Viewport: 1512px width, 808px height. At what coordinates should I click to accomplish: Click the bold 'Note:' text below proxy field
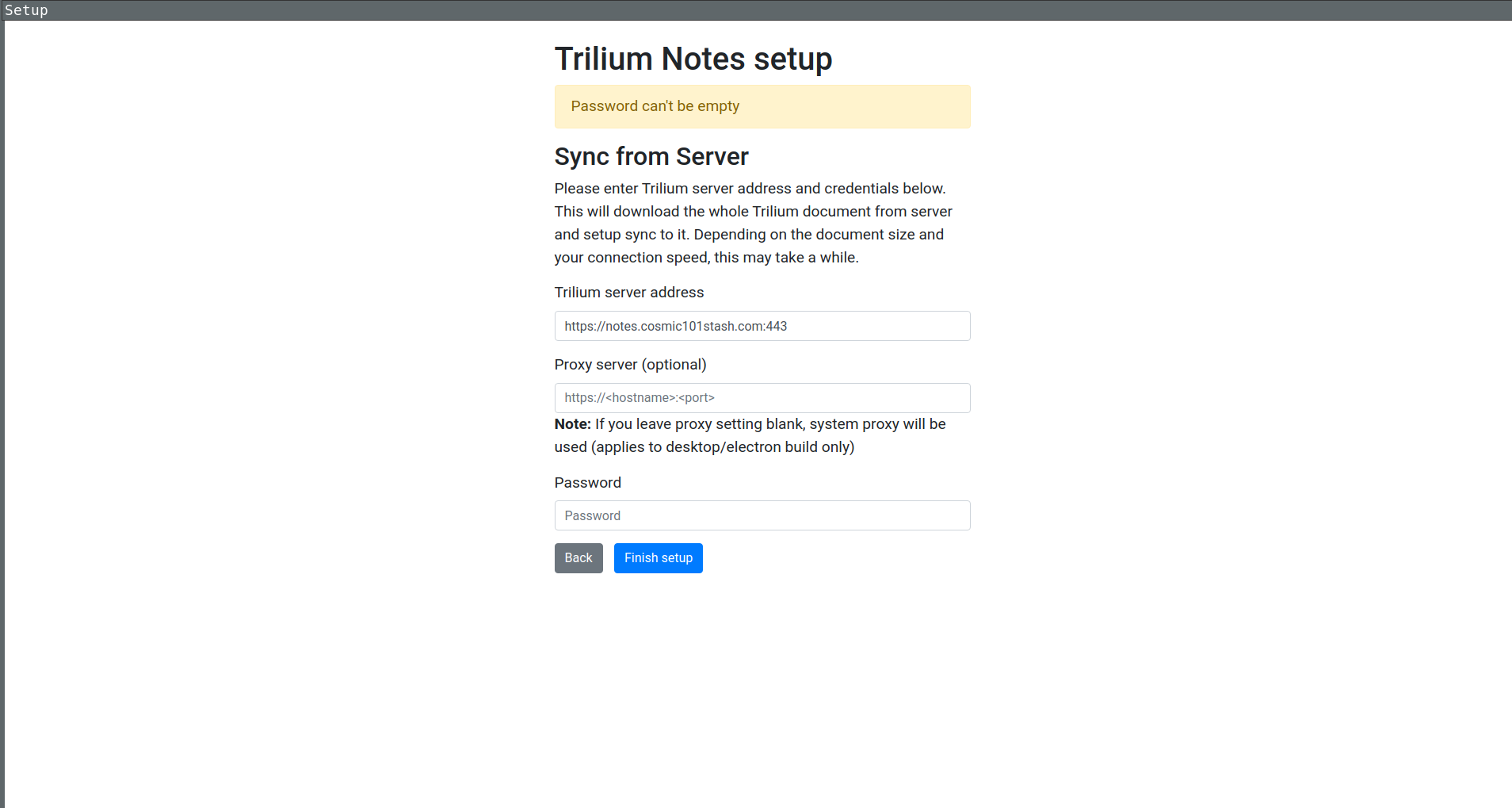point(572,423)
